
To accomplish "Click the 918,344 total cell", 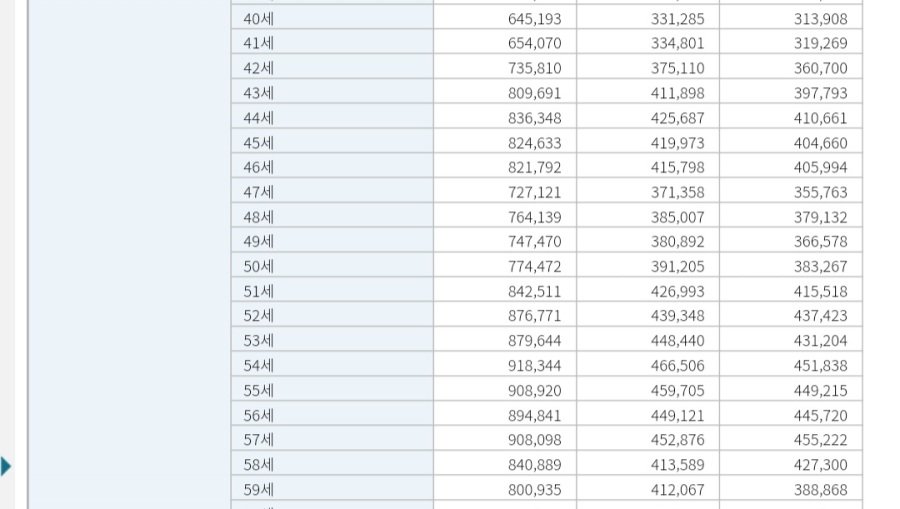I will (534, 366).
